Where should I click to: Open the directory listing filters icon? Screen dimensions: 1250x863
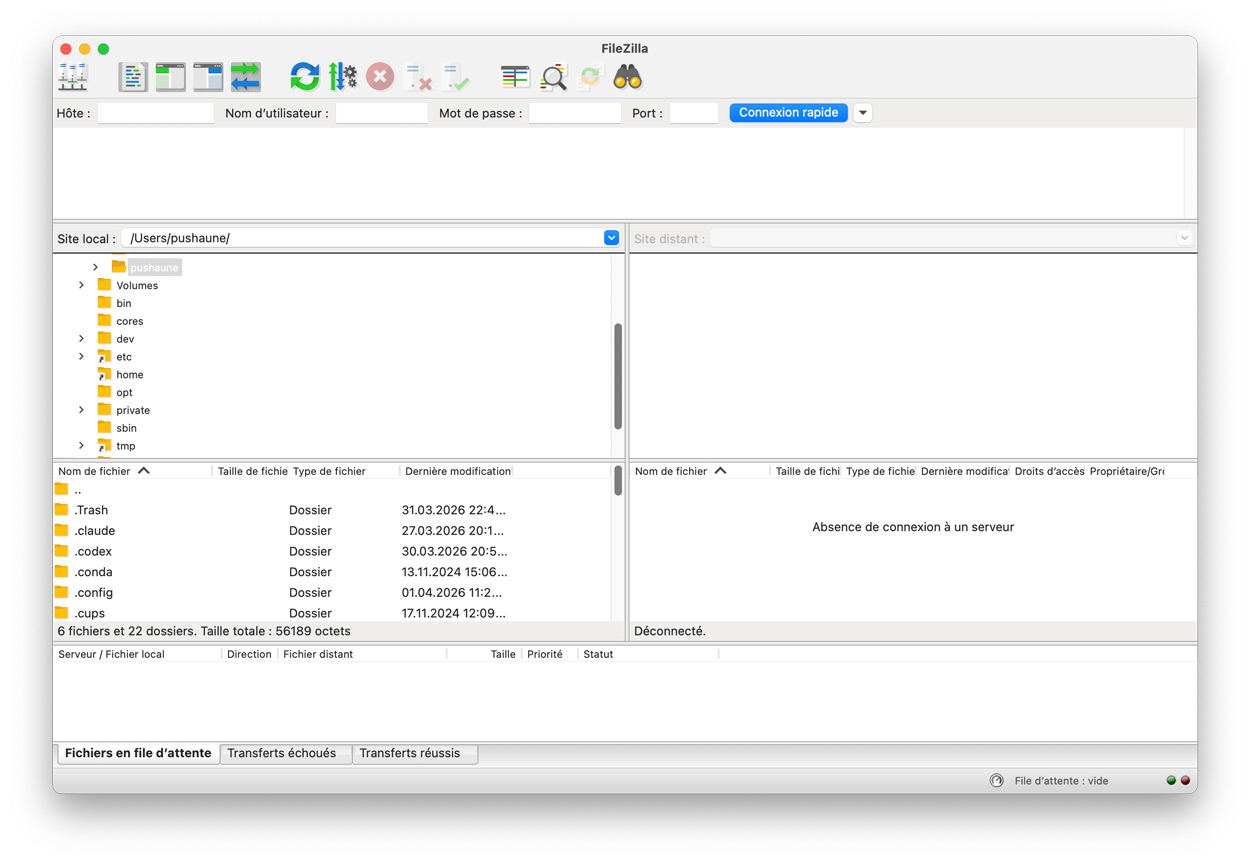pyautogui.click(x=515, y=77)
